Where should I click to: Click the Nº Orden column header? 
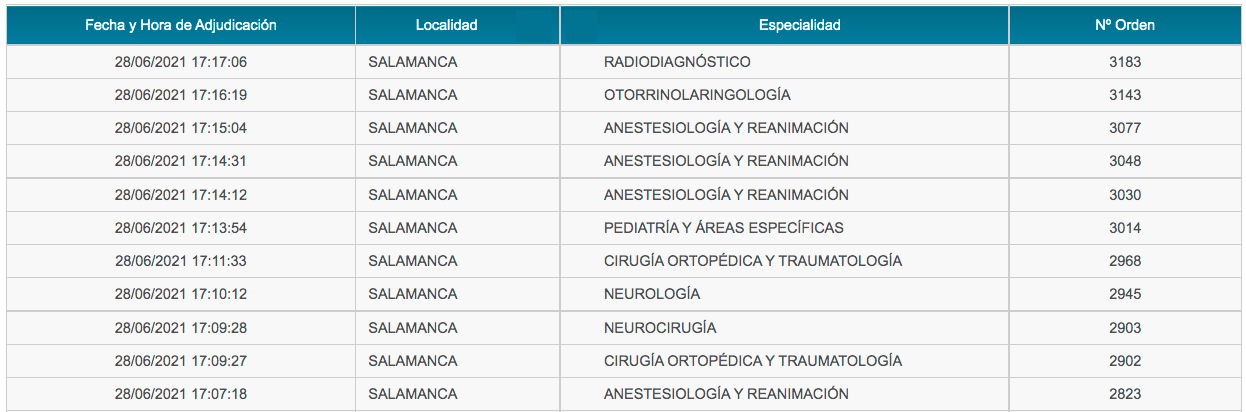pyautogui.click(x=1124, y=25)
